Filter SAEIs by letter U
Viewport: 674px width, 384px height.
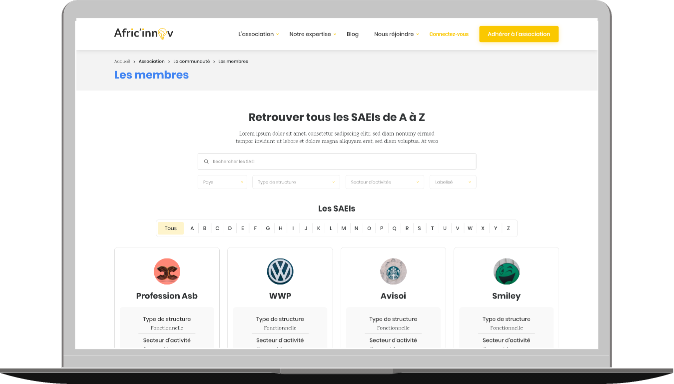click(x=445, y=228)
